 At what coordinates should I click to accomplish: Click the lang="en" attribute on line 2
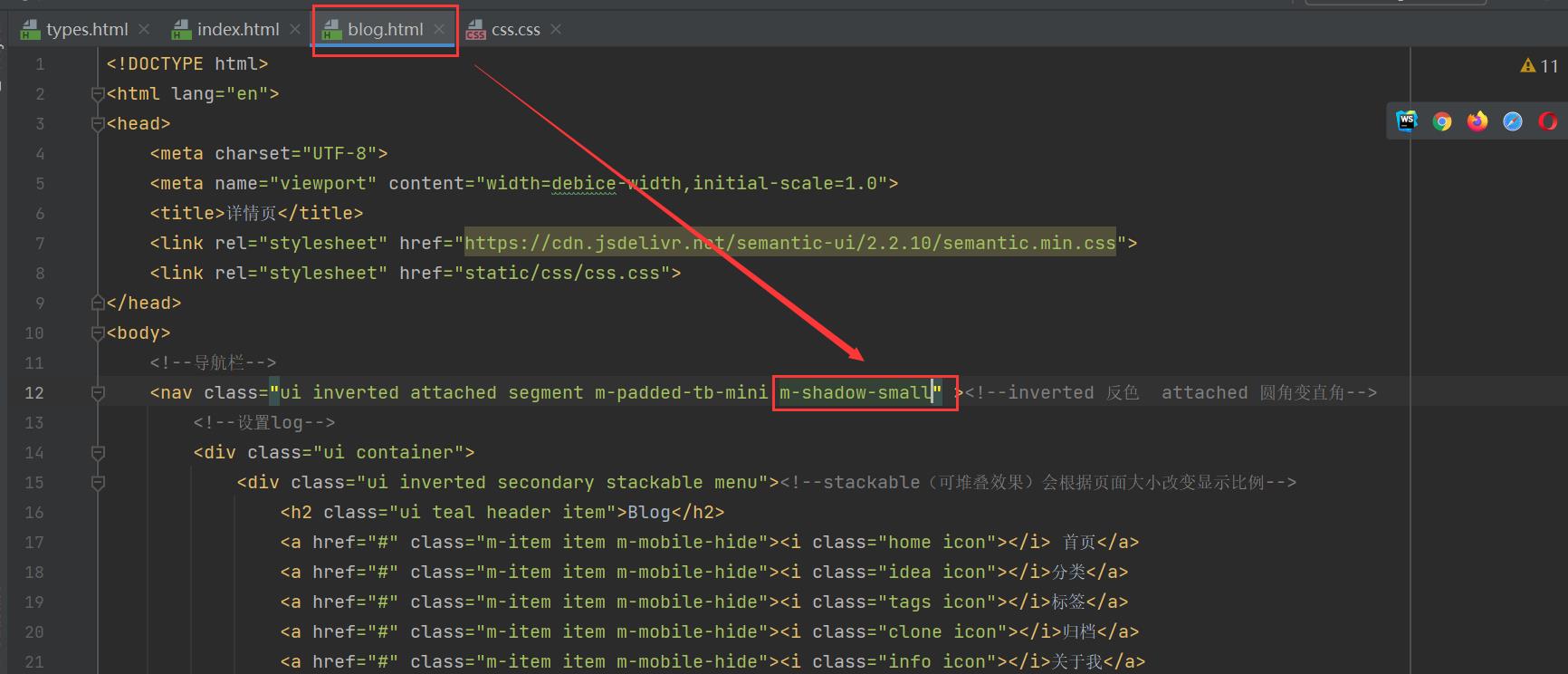click(x=220, y=94)
